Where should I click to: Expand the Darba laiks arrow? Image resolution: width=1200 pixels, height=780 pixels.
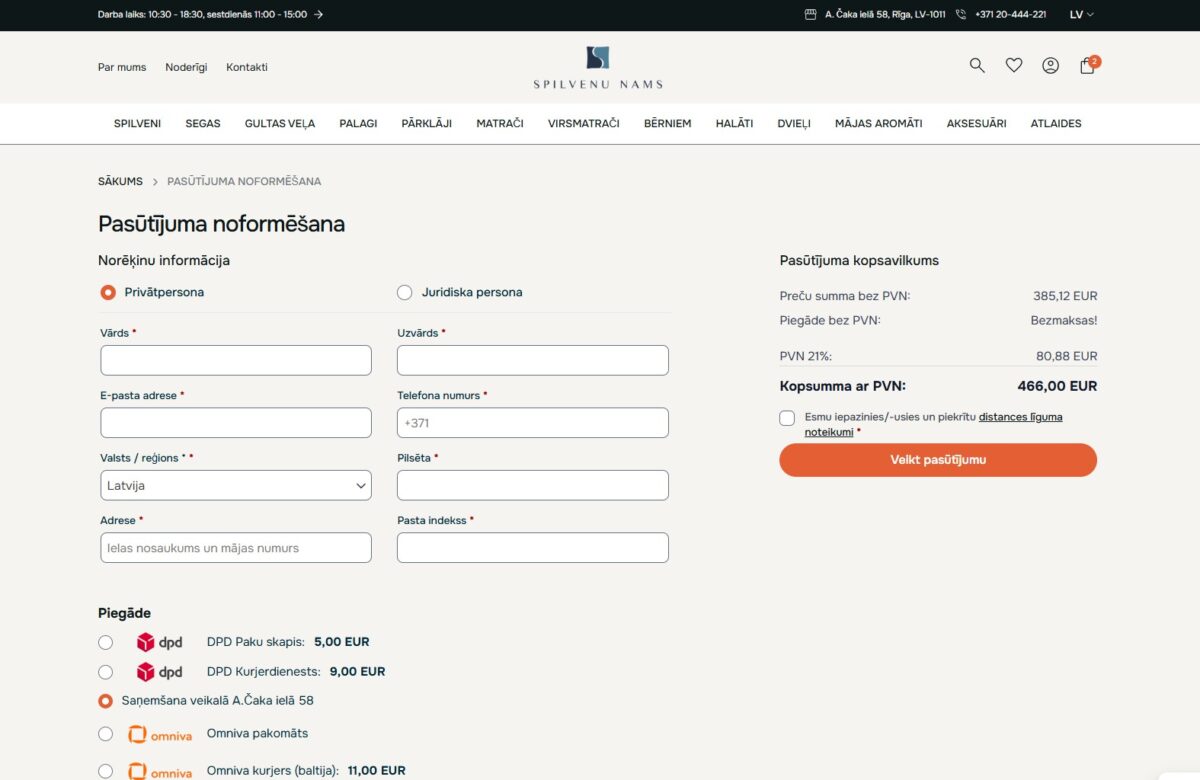[x=318, y=15]
